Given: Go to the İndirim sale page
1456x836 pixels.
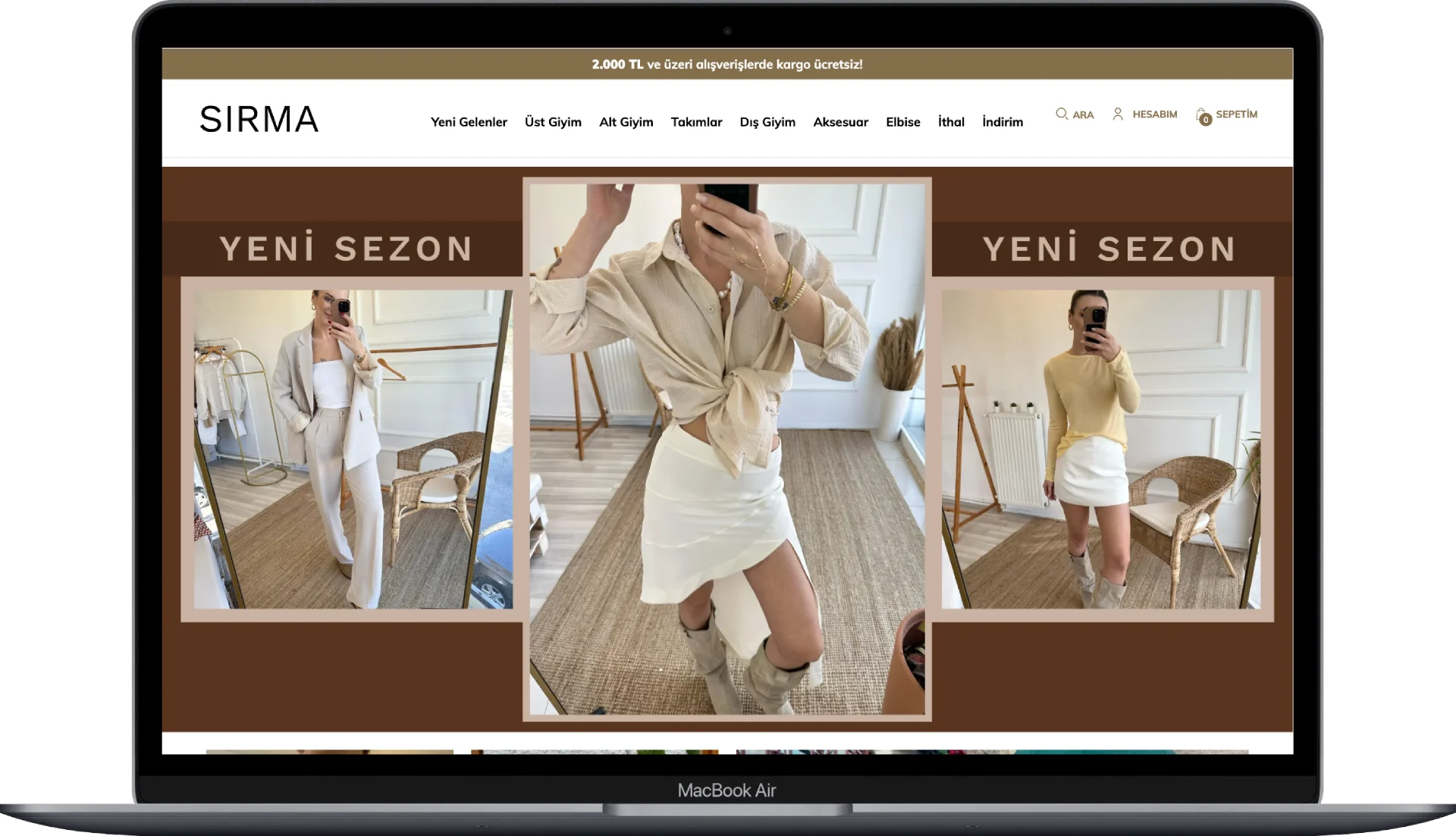Looking at the screenshot, I should pos(1003,121).
